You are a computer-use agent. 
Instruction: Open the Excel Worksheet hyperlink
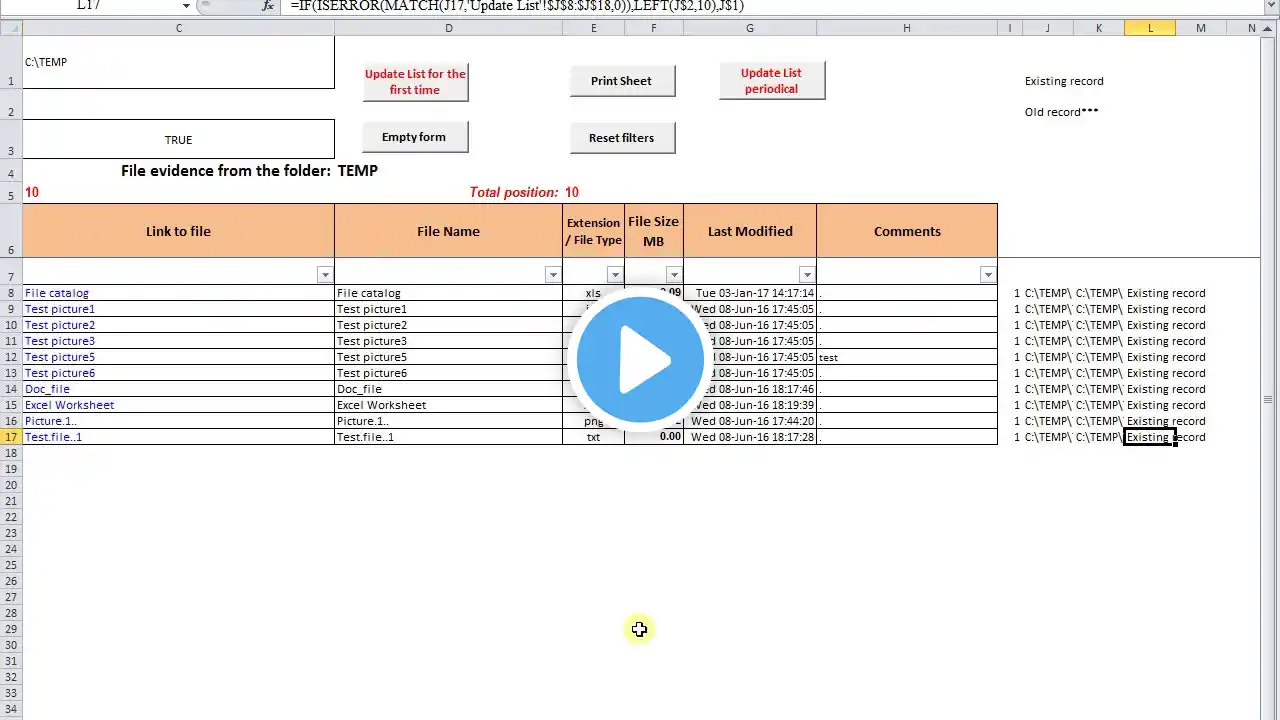[x=69, y=405]
